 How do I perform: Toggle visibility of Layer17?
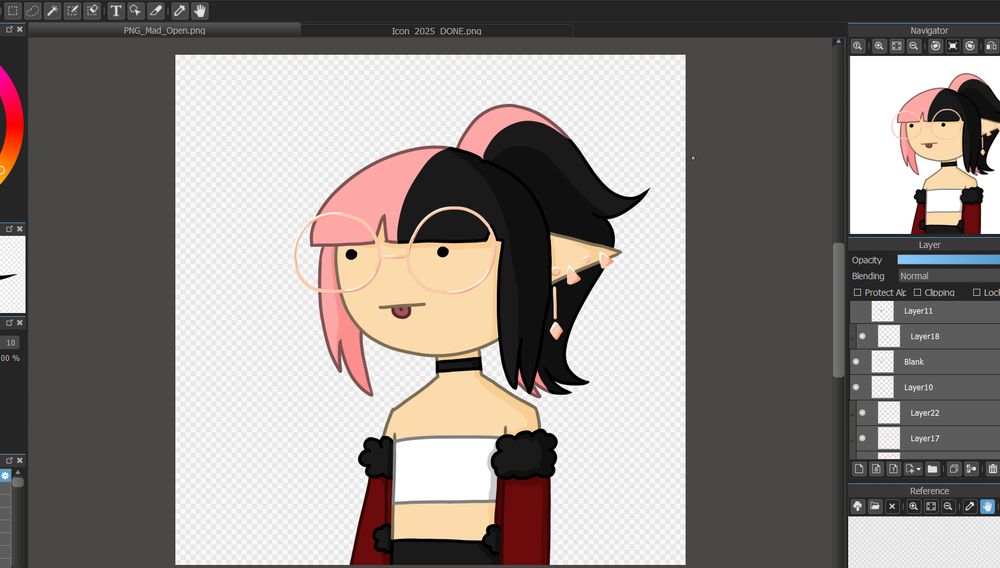point(862,438)
